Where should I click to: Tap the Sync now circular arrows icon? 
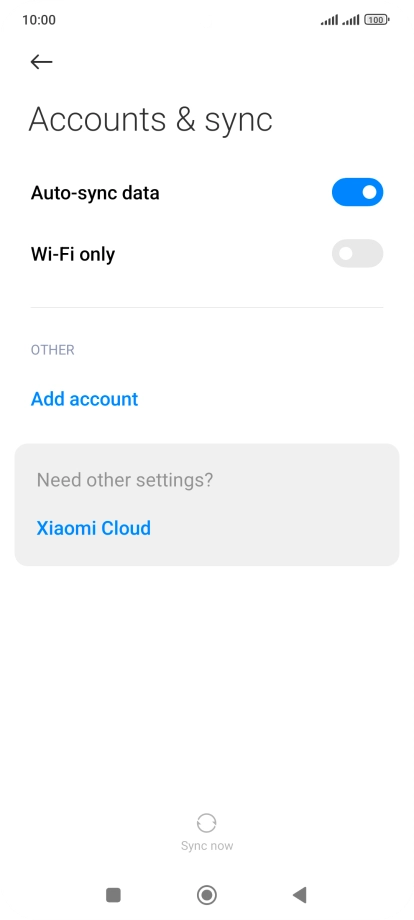tap(206, 823)
